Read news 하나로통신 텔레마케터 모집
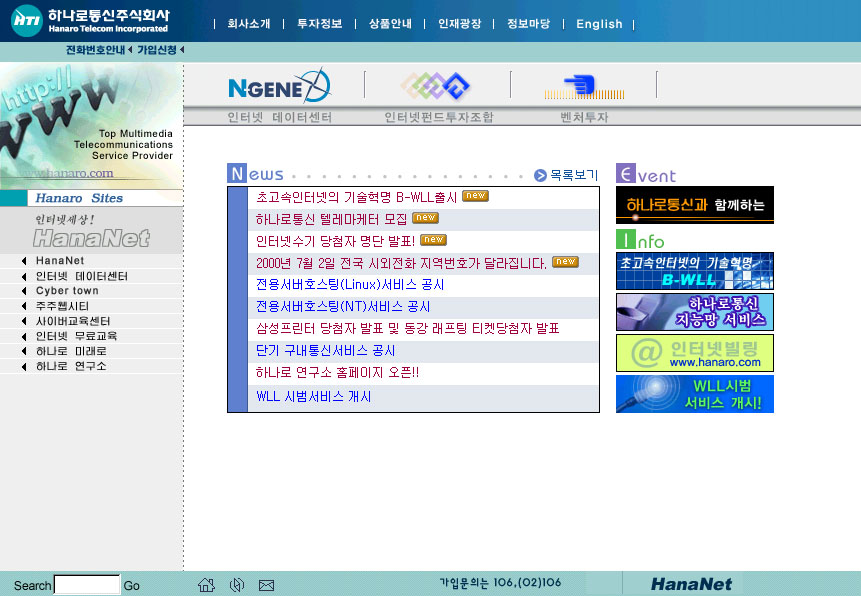The height and width of the screenshot is (596, 861). click(332, 219)
